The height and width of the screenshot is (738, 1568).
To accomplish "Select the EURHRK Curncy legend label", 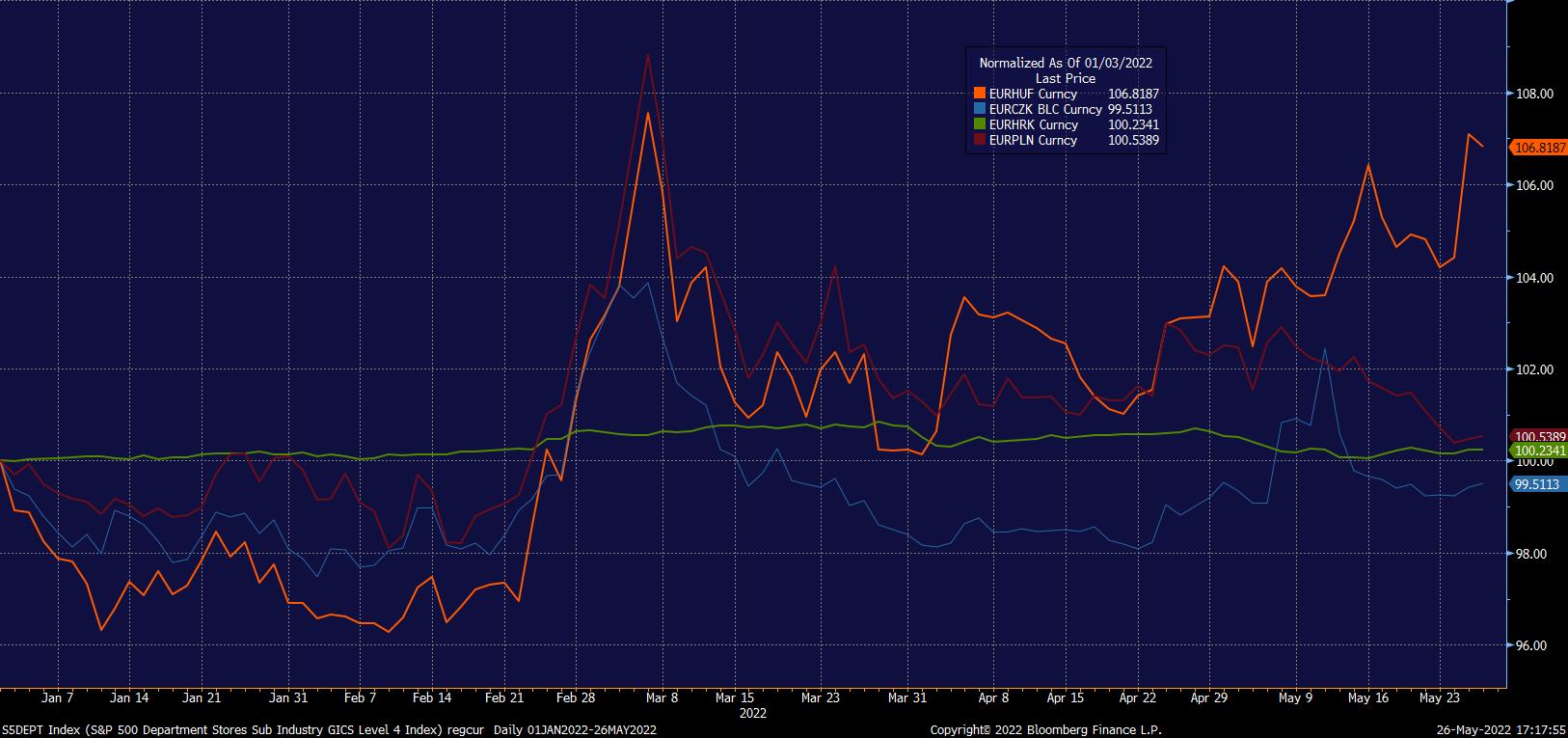I will [1034, 124].
